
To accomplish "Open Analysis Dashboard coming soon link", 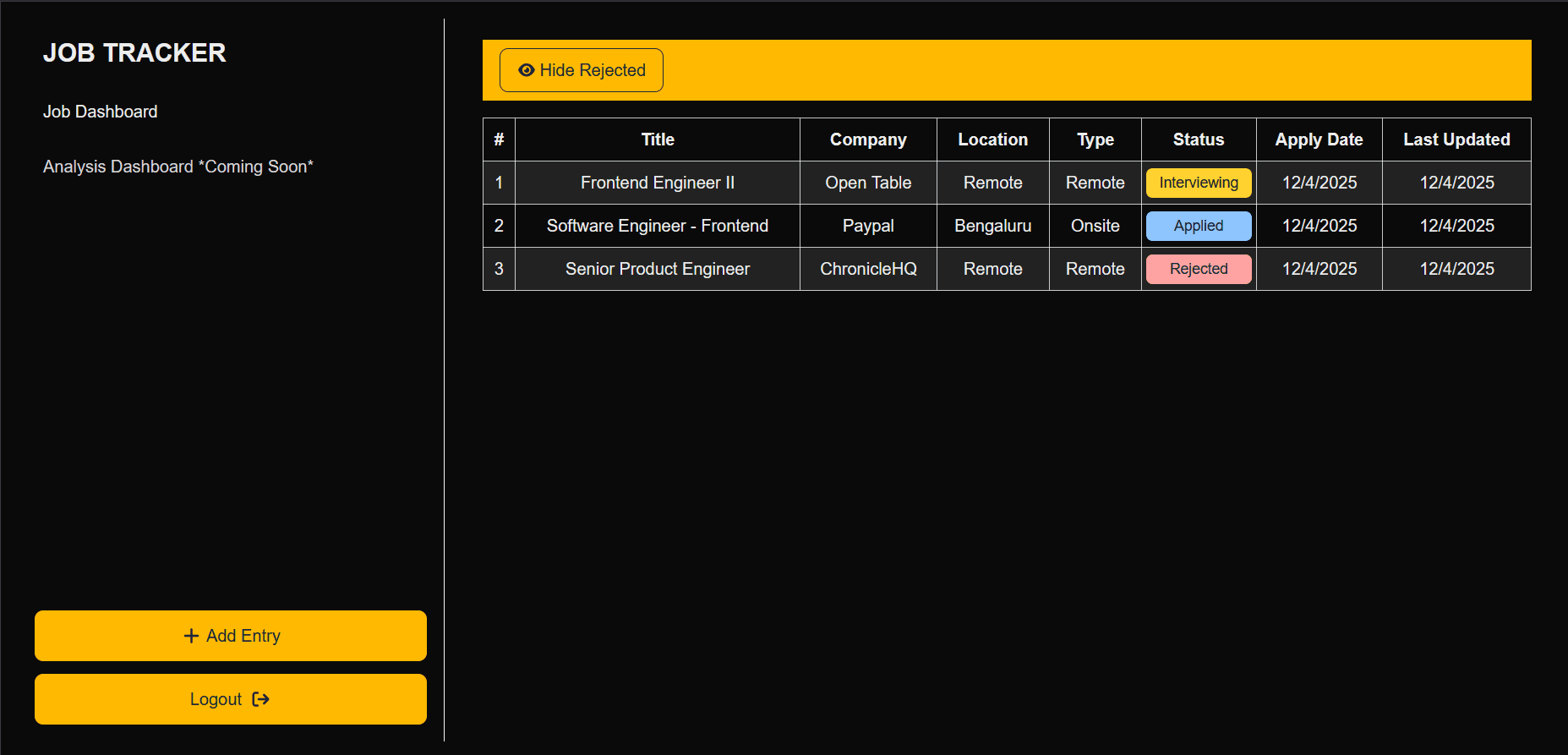I will (178, 167).
